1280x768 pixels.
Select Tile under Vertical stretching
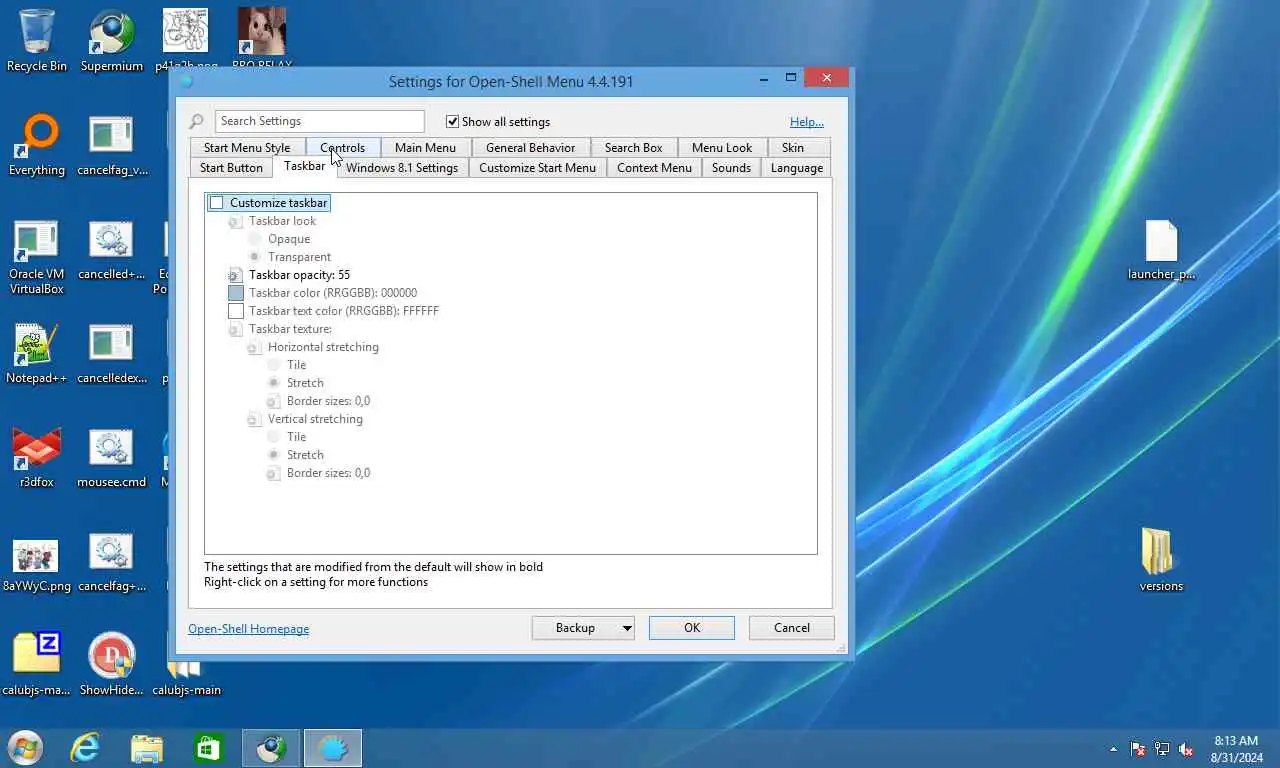274,437
